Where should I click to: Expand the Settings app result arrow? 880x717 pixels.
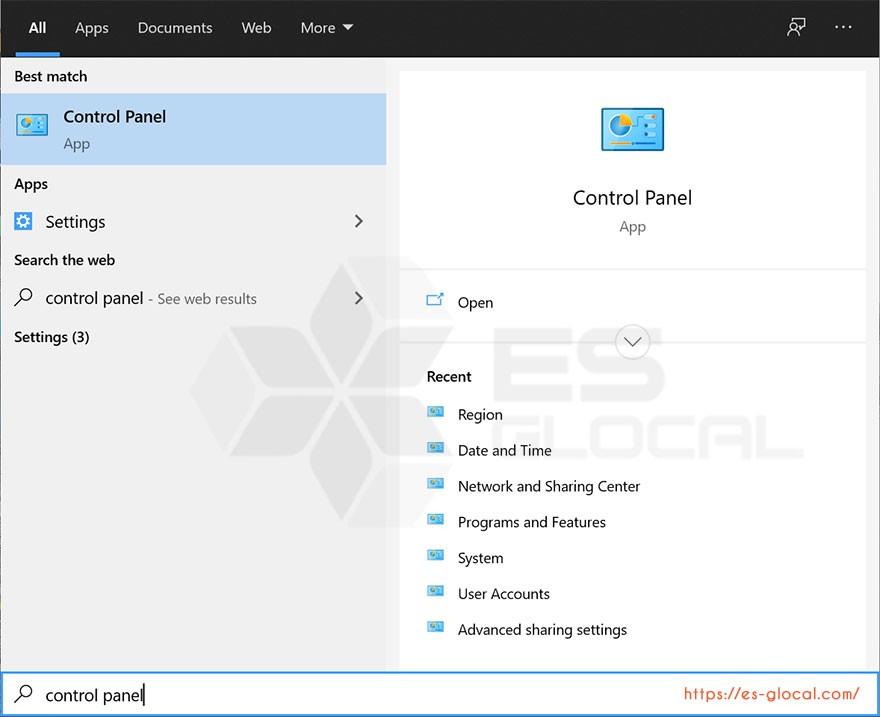[x=359, y=222]
